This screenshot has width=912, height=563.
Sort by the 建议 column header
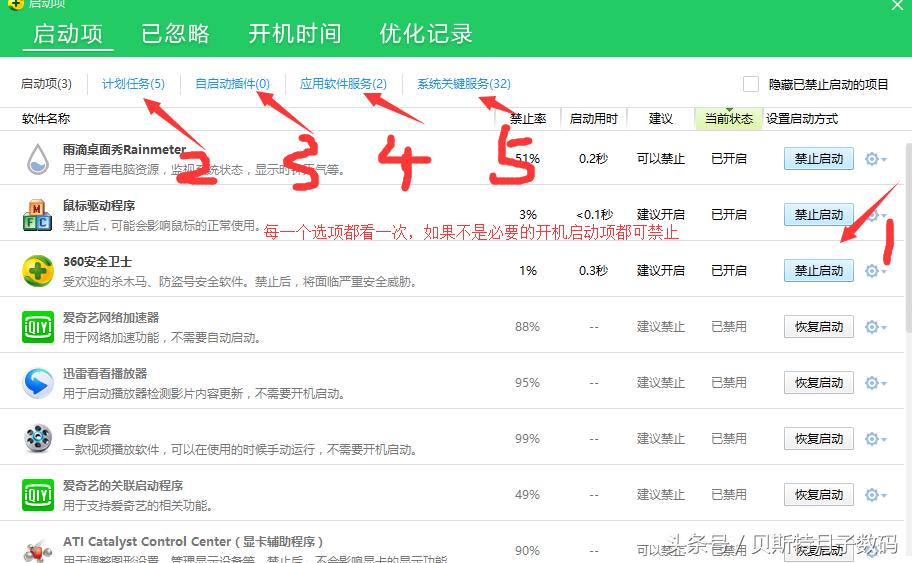click(661, 119)
